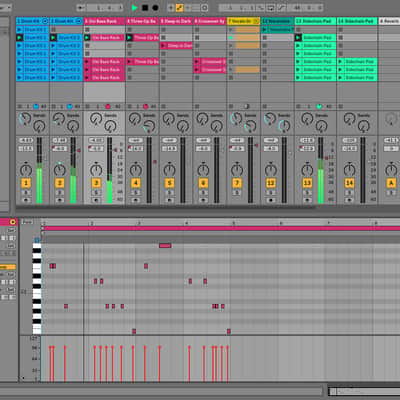Click the track 4 volume fader handle
The height and width of the screenshot is (400, 400).
click(154, 162)
